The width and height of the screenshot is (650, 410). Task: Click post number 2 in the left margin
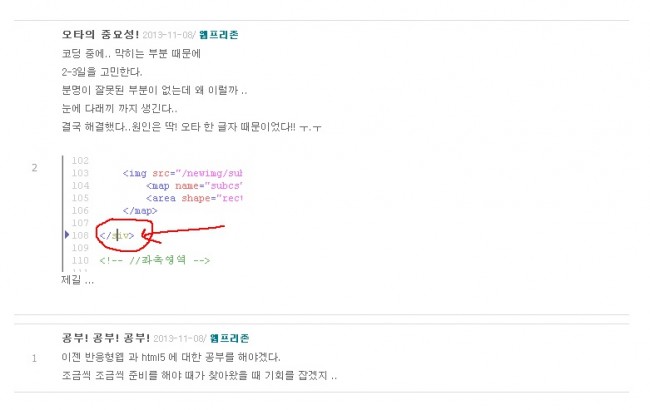coord(34,168)
